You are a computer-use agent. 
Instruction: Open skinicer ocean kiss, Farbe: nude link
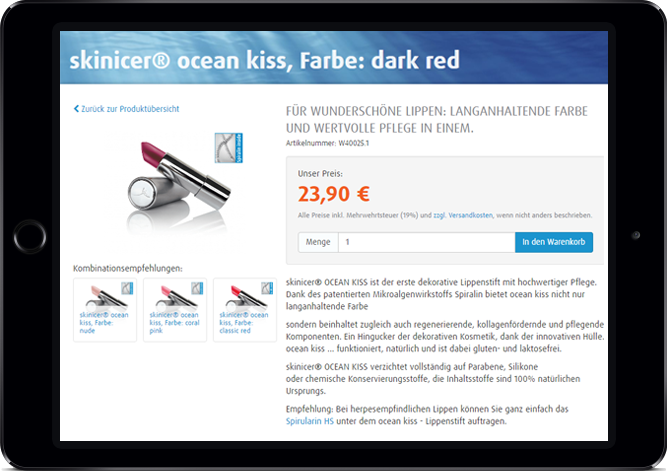click(104, 323)
